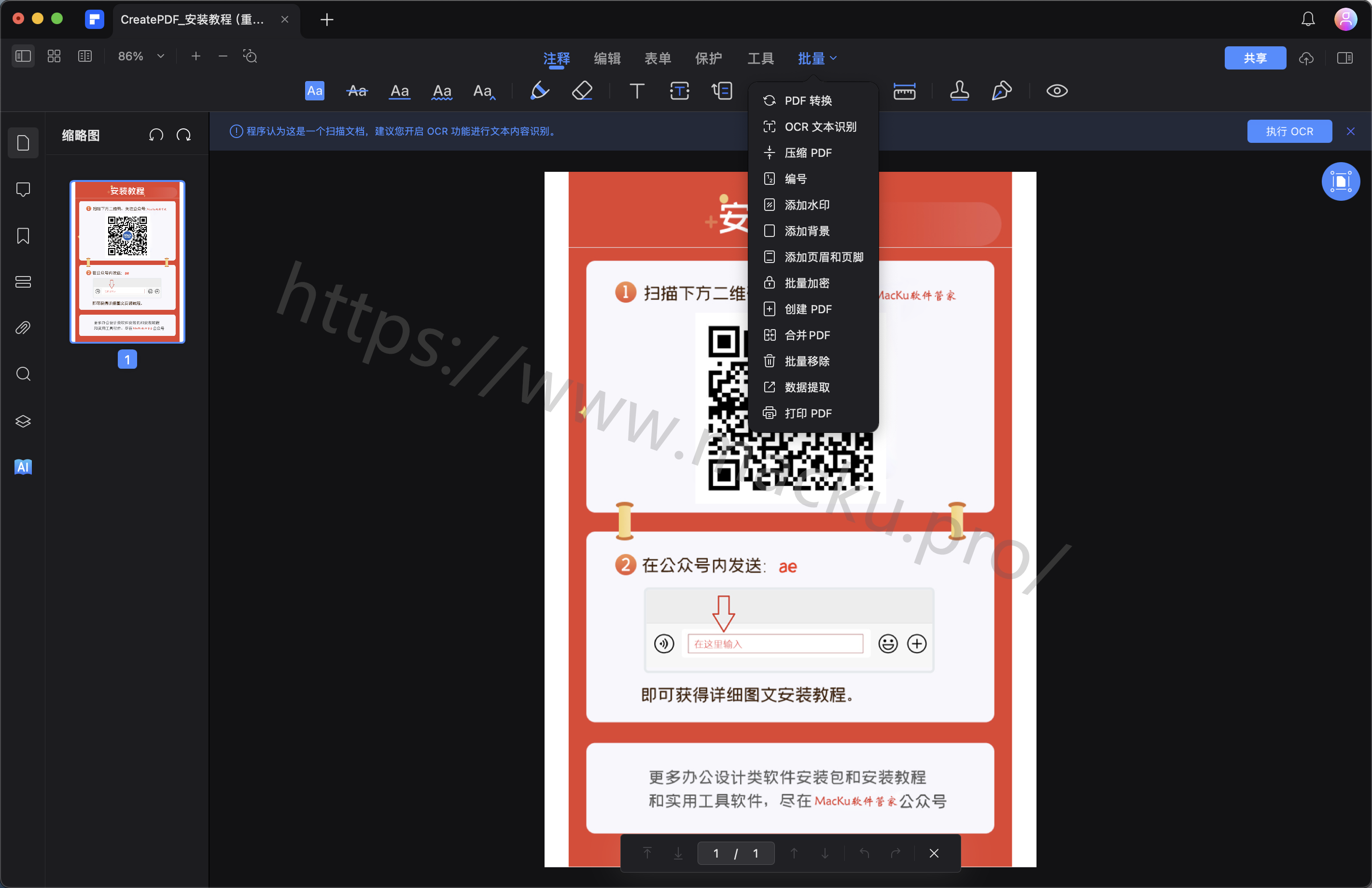
Task: Open bookmarks panel from sidebar
Action: click(x=23, y=236)
